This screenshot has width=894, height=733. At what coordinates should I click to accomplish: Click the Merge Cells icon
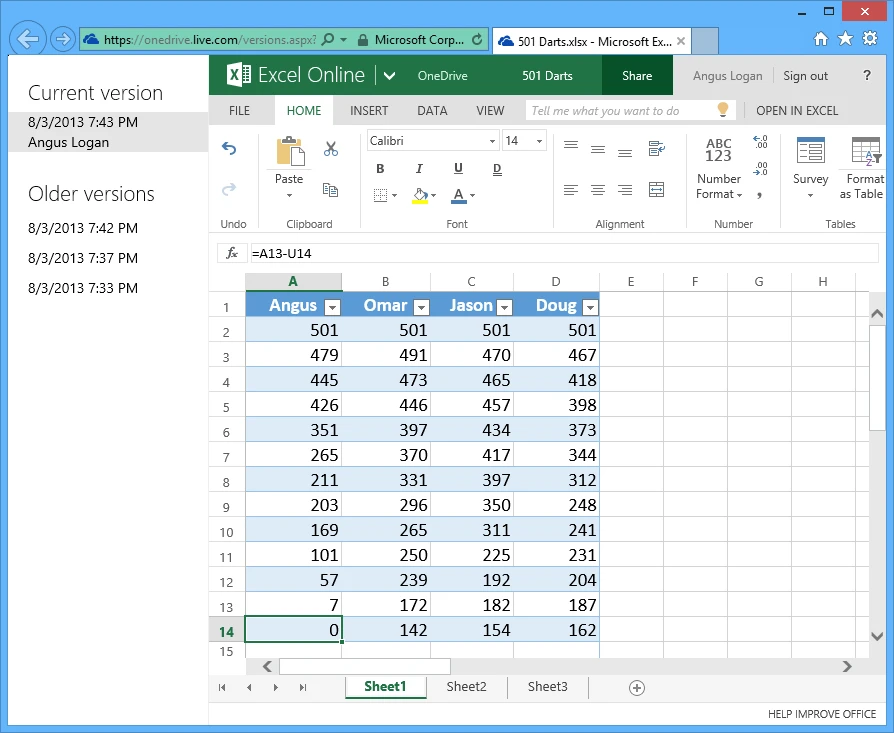[x=656, y=190]
